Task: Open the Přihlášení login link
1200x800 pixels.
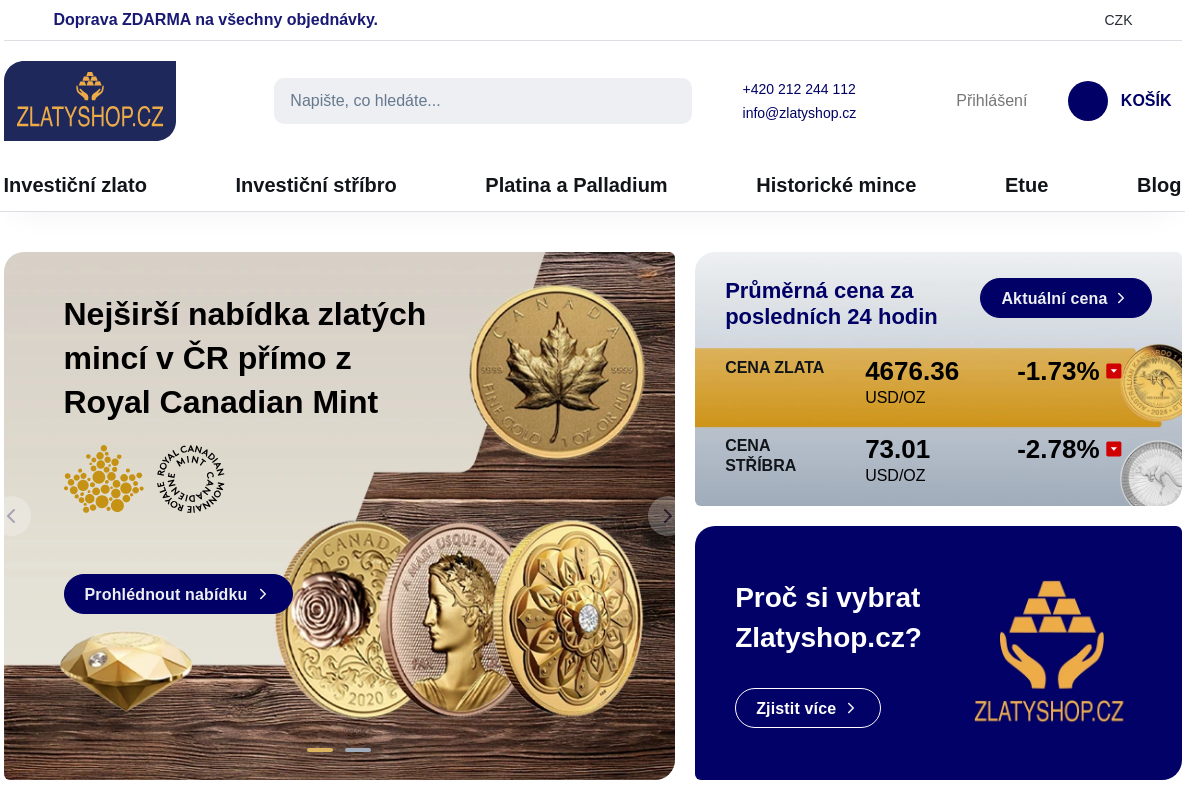Action: (x=991, y=100)
